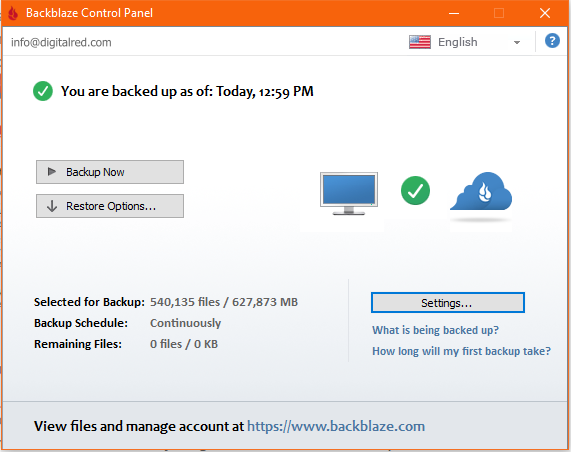Click the blue help question mark icon

(552, 41)
